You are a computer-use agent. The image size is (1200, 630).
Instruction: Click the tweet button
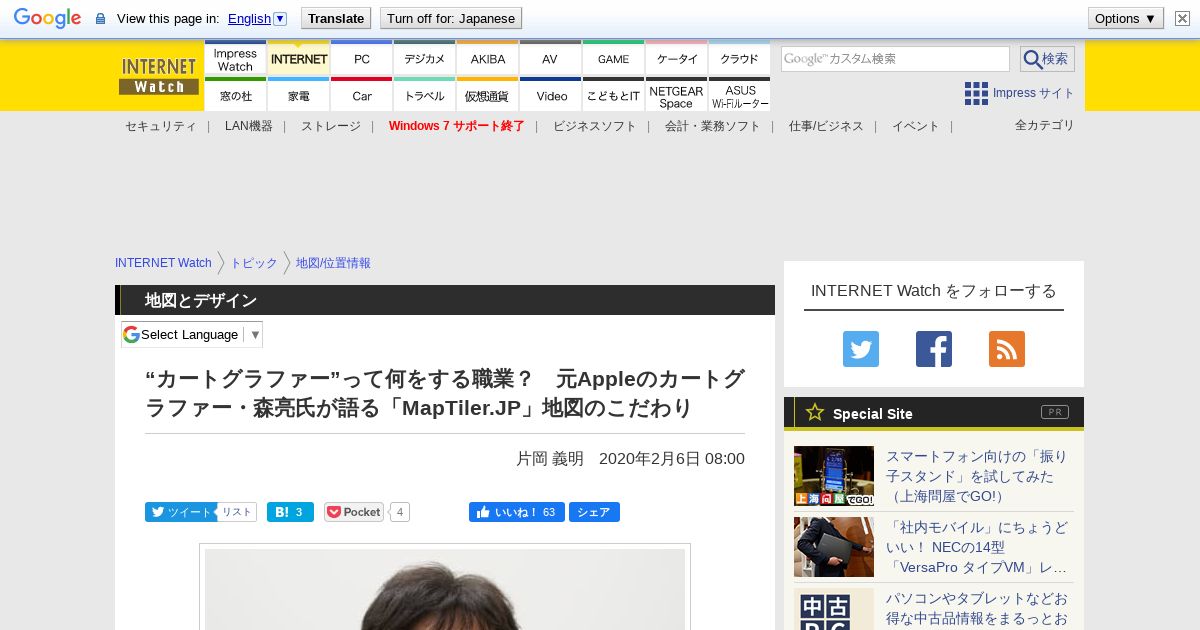point(180,512)
